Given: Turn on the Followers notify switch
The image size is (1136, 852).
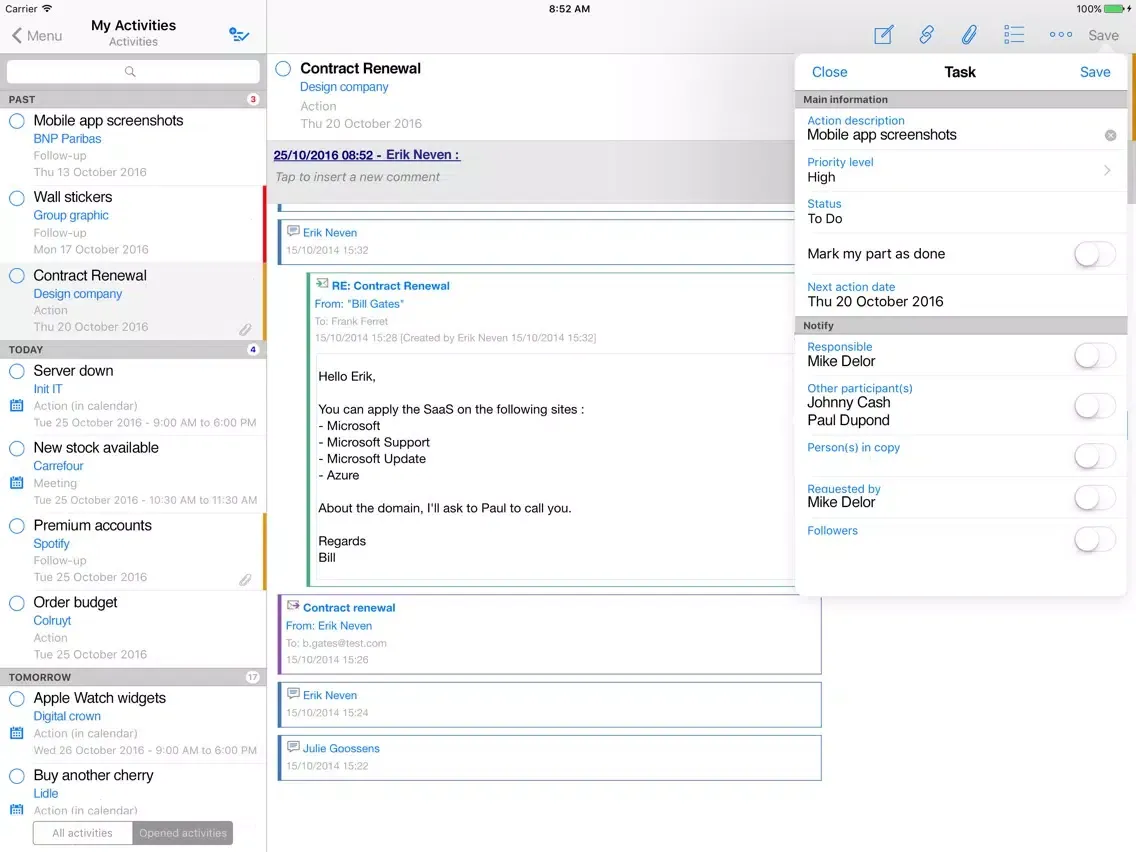Looking at the screenshot, I should (1094, 540).
